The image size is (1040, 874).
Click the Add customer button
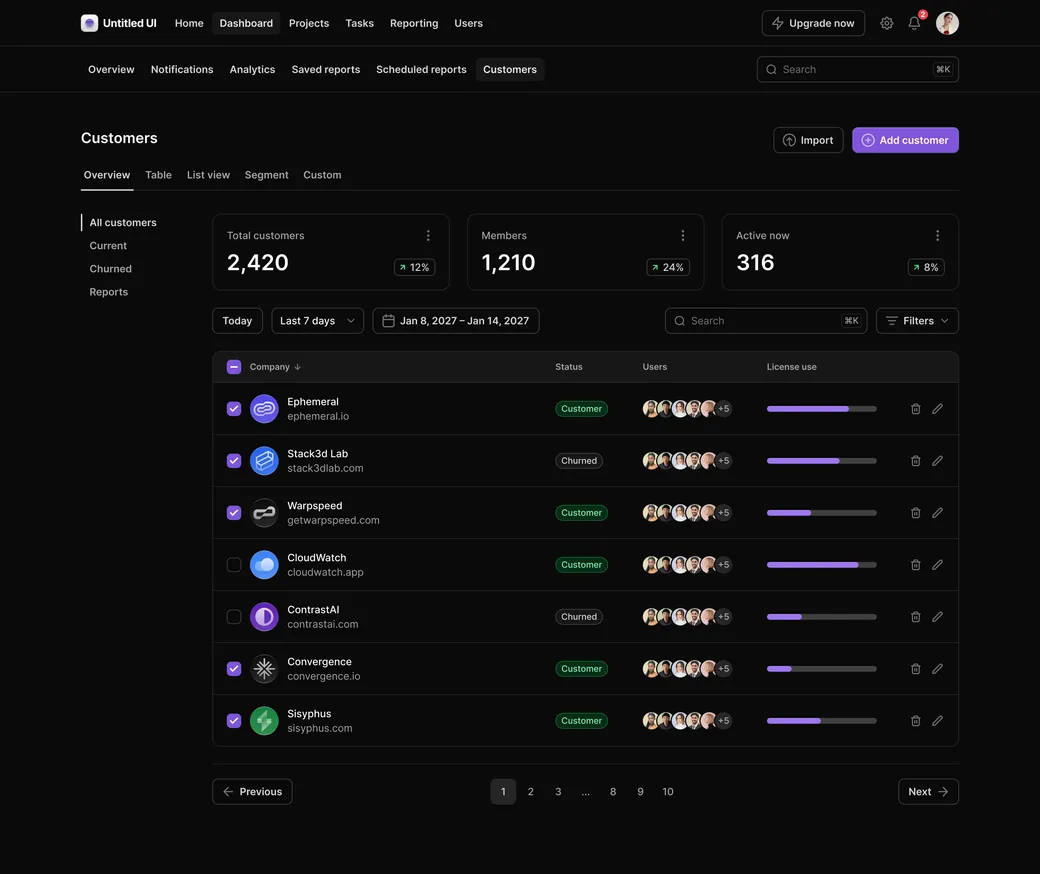(x=905, y=140)
